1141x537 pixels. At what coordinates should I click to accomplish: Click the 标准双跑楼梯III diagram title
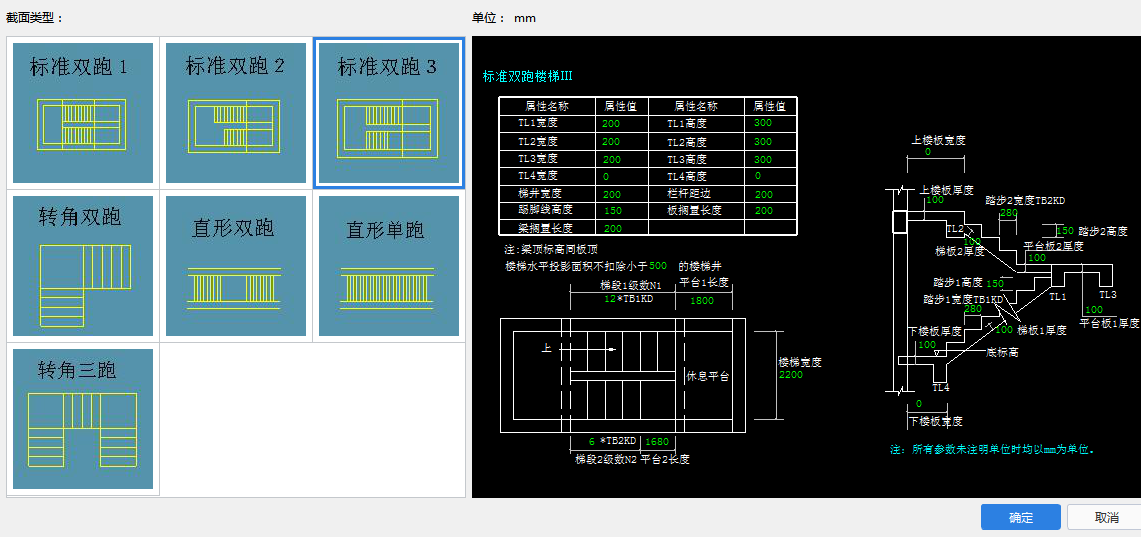click(x=528, y=76)
